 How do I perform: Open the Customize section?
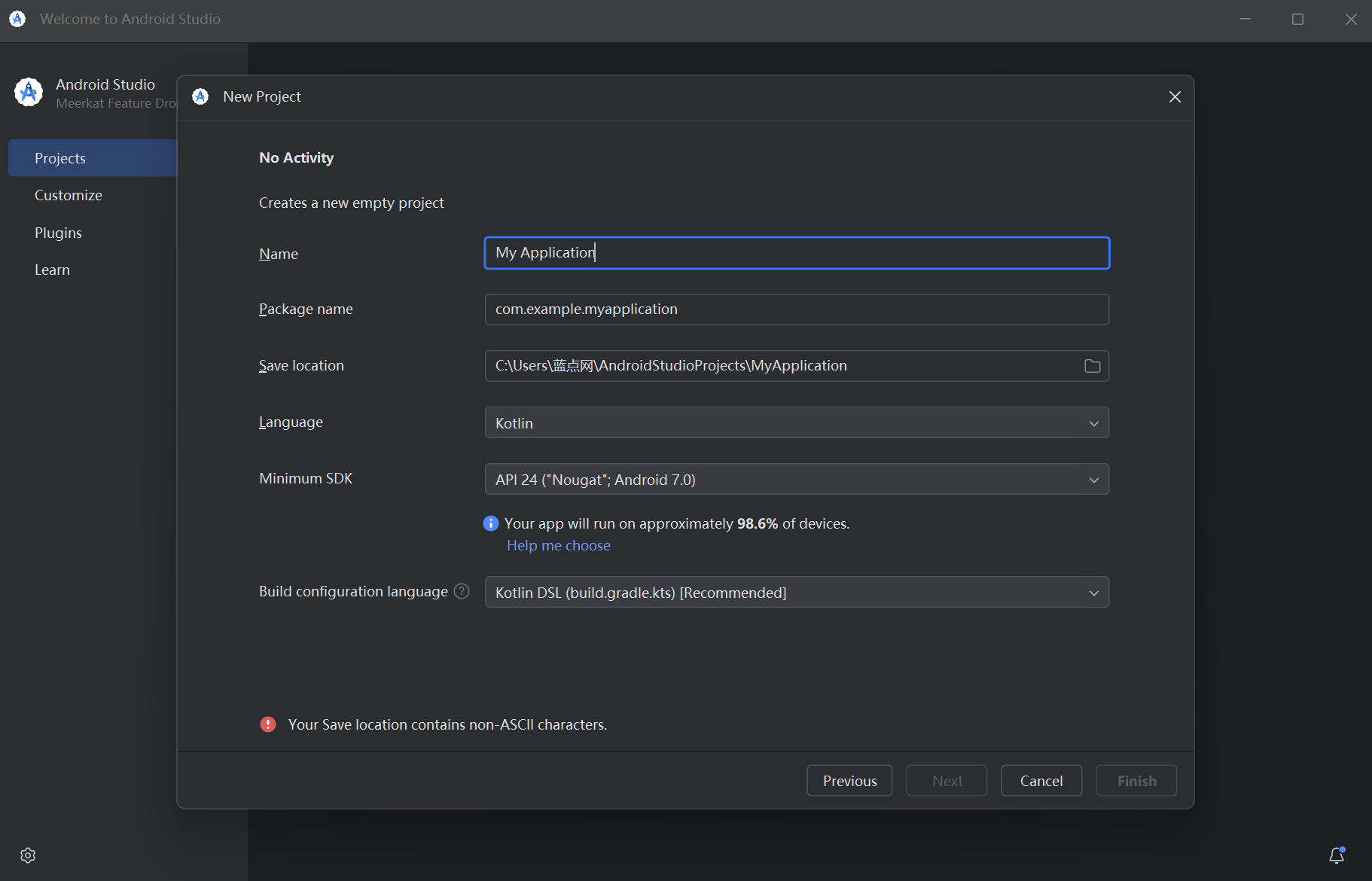[69, 195]
